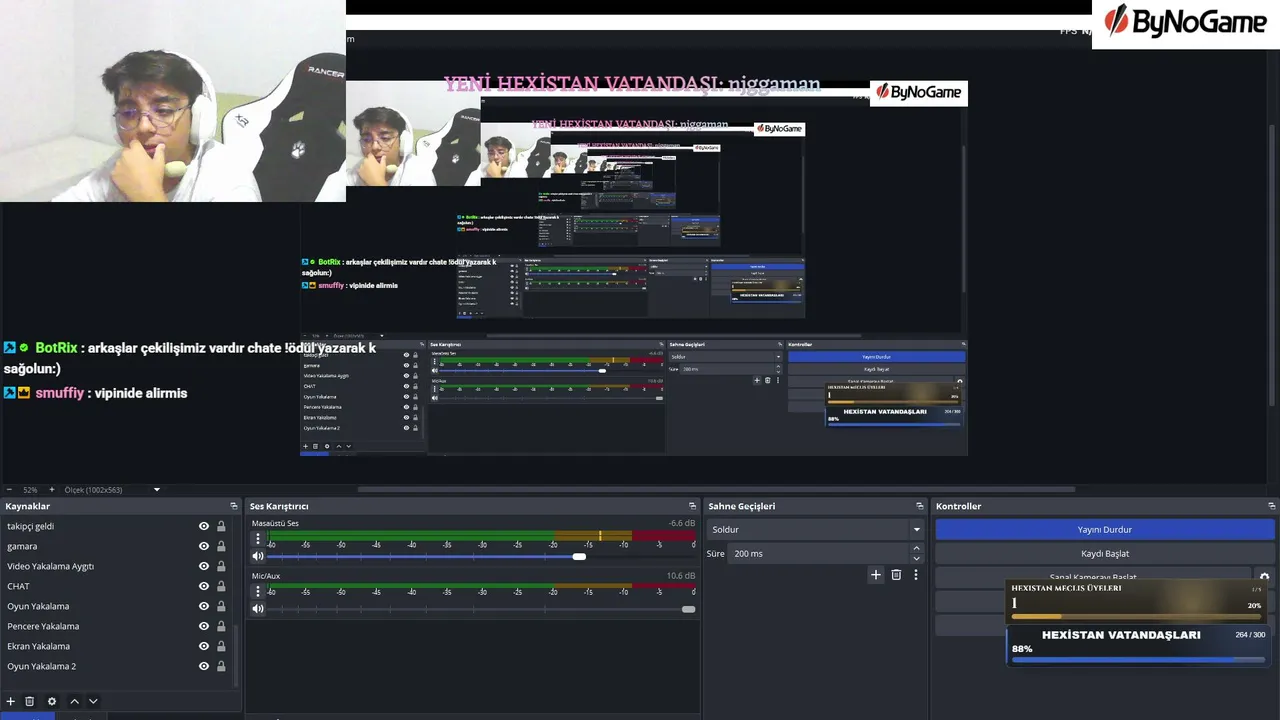Select the CHAT source row
The height and width of the screenshot is (720, 1280).
(x=118, y=586)
